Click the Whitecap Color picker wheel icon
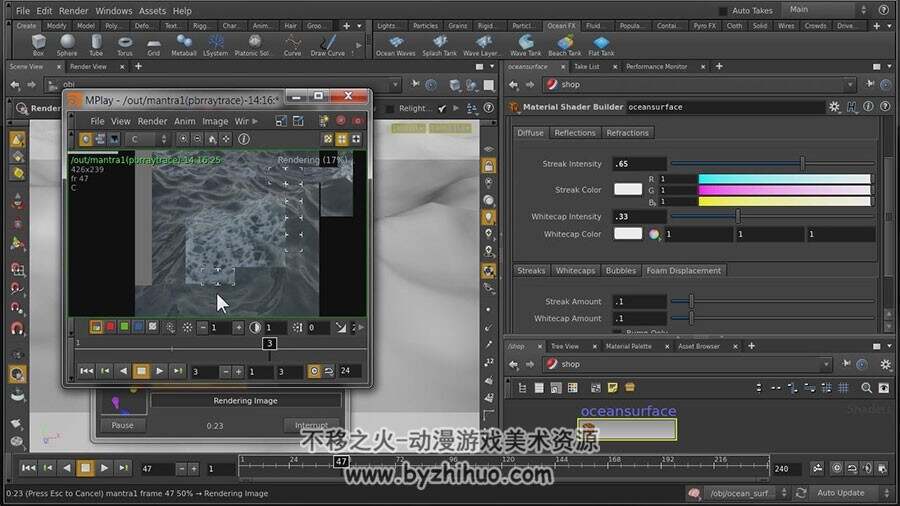Image resolution: width=900 pixels, height=506 pixels. pos(654,234)
